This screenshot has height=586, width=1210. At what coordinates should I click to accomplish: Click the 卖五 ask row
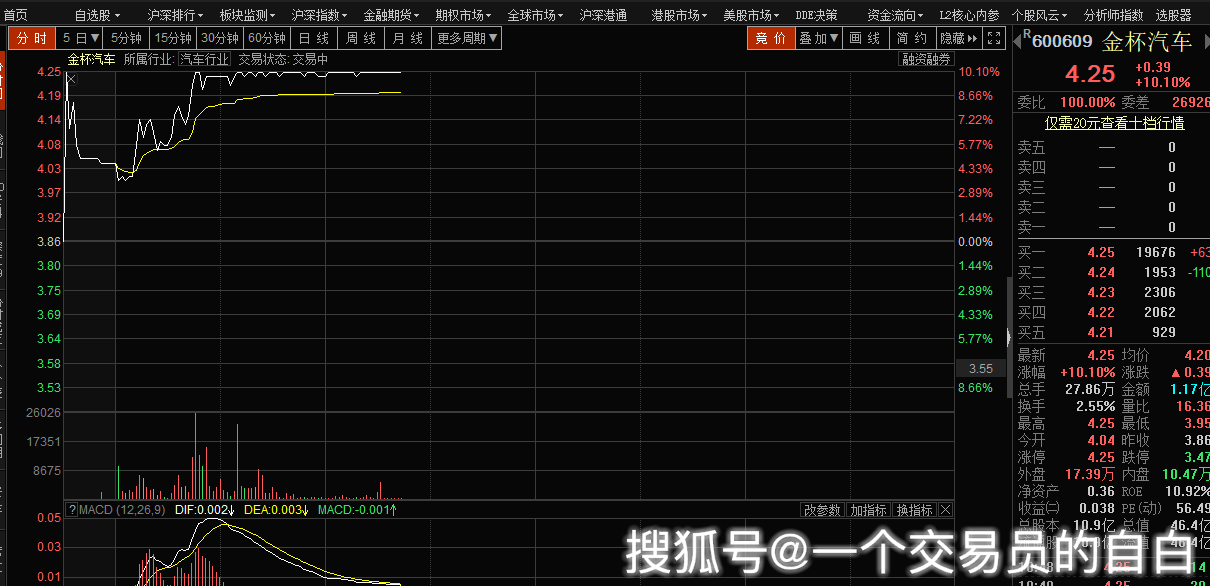click(1112, 147)
